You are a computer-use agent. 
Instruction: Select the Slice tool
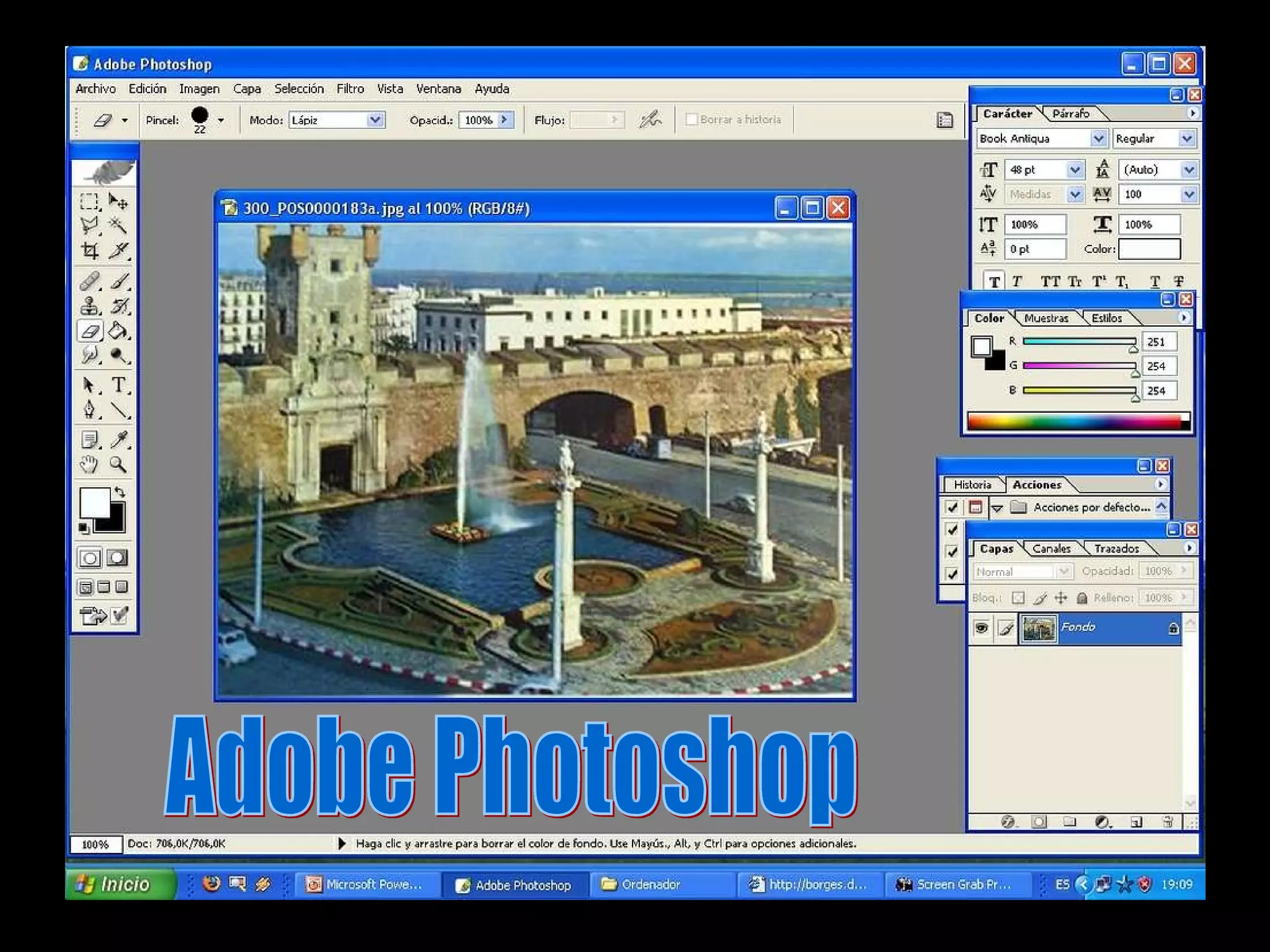118,250
